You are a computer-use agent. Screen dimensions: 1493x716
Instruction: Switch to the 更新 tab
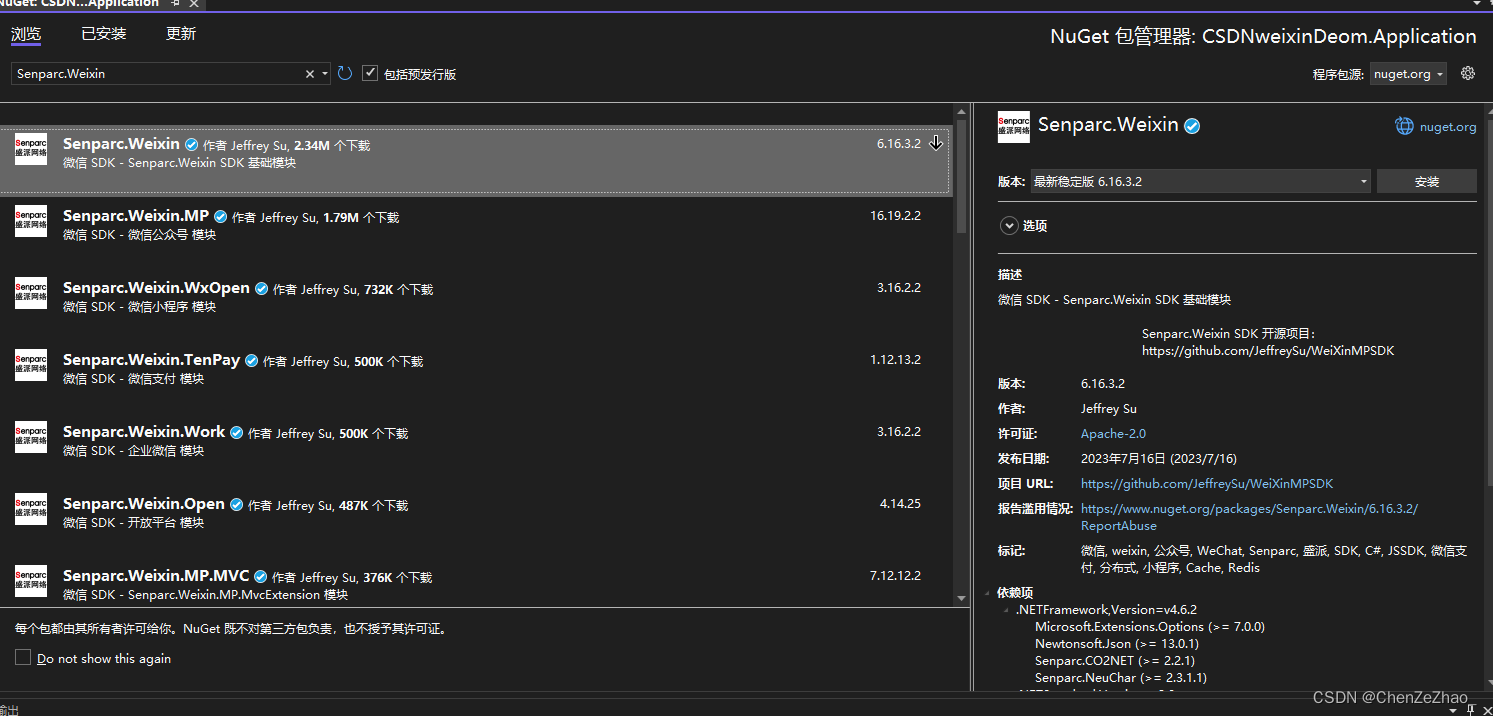(x=181, y=34)
